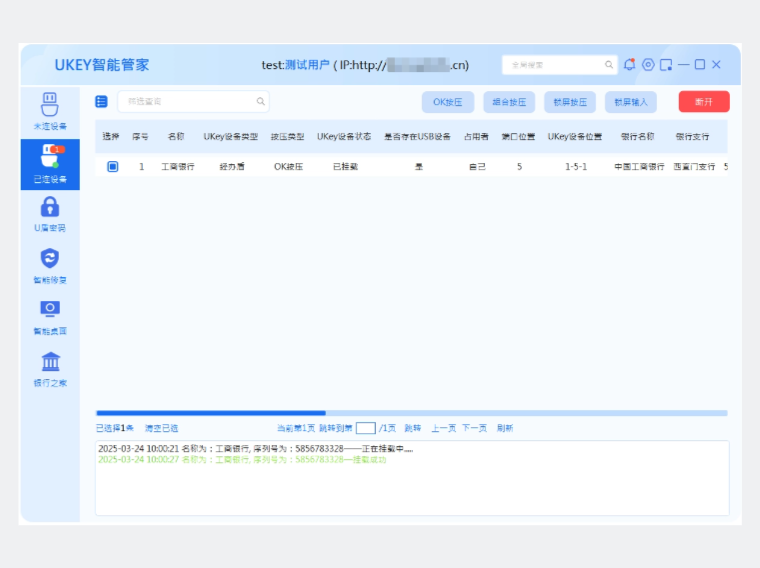Go to 下一页 in pagination
Image resolution: width=760 pixels, height=568 pixels.
click(474, 428)
